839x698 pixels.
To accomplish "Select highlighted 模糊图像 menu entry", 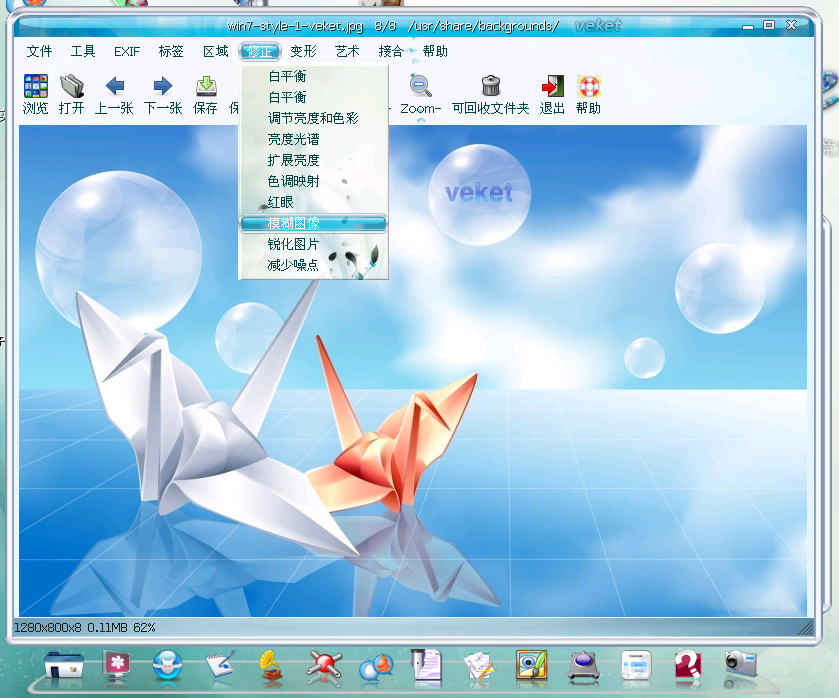I will (314, 223).
